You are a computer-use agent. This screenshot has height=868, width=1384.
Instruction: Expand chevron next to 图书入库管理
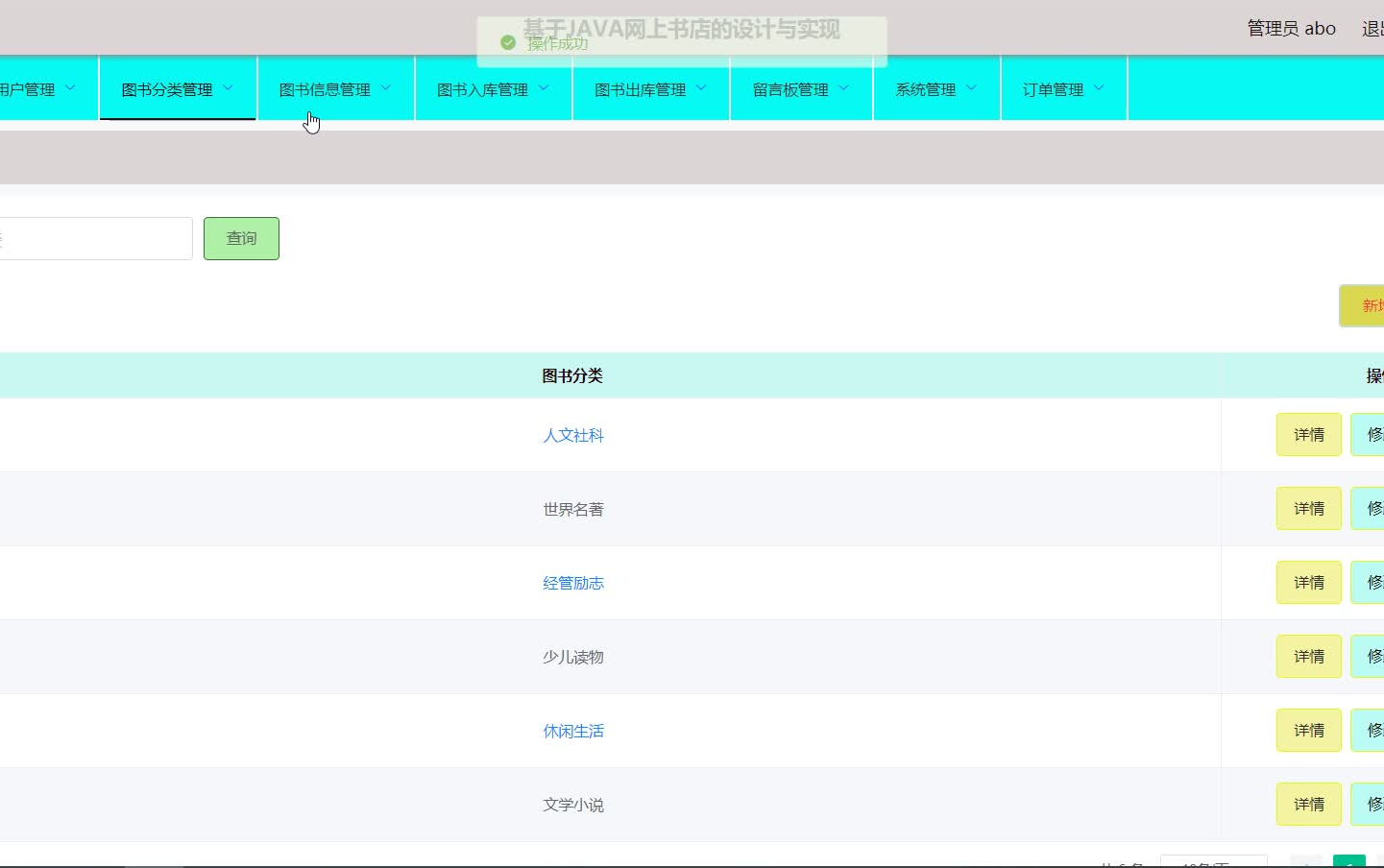pos(544,88)
